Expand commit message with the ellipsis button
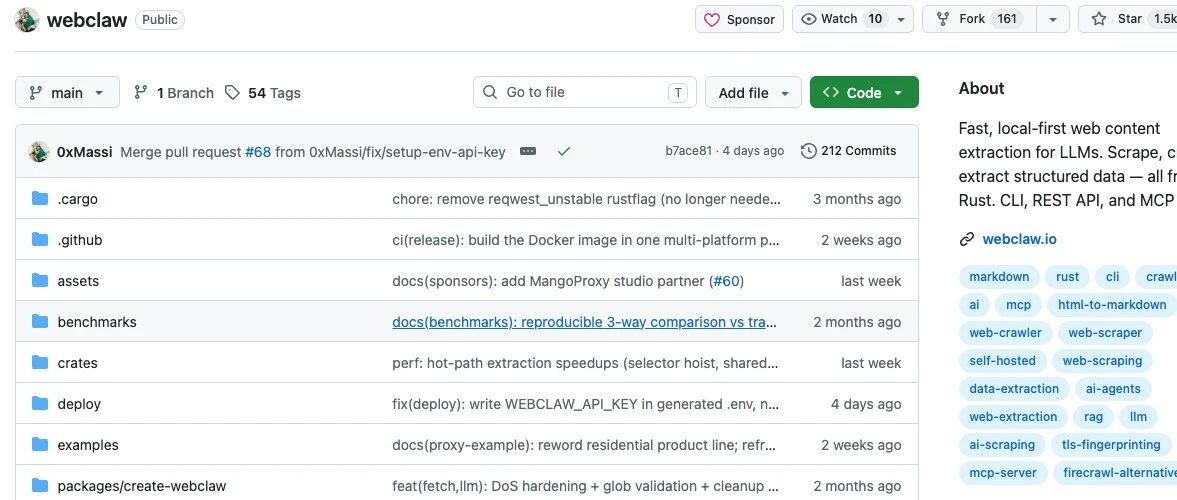This screenshot has width=1177, height=500. click(528, 152)
